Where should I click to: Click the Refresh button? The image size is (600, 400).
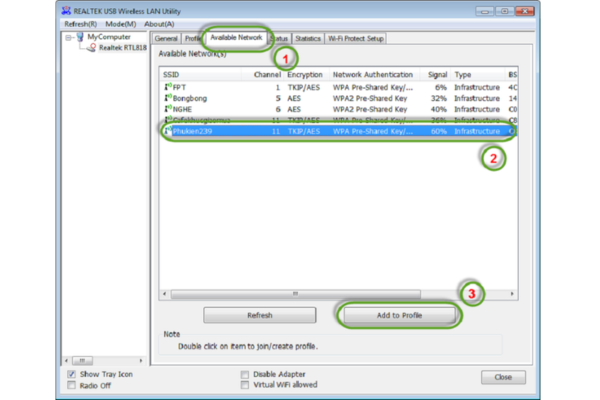pos(260,315)
